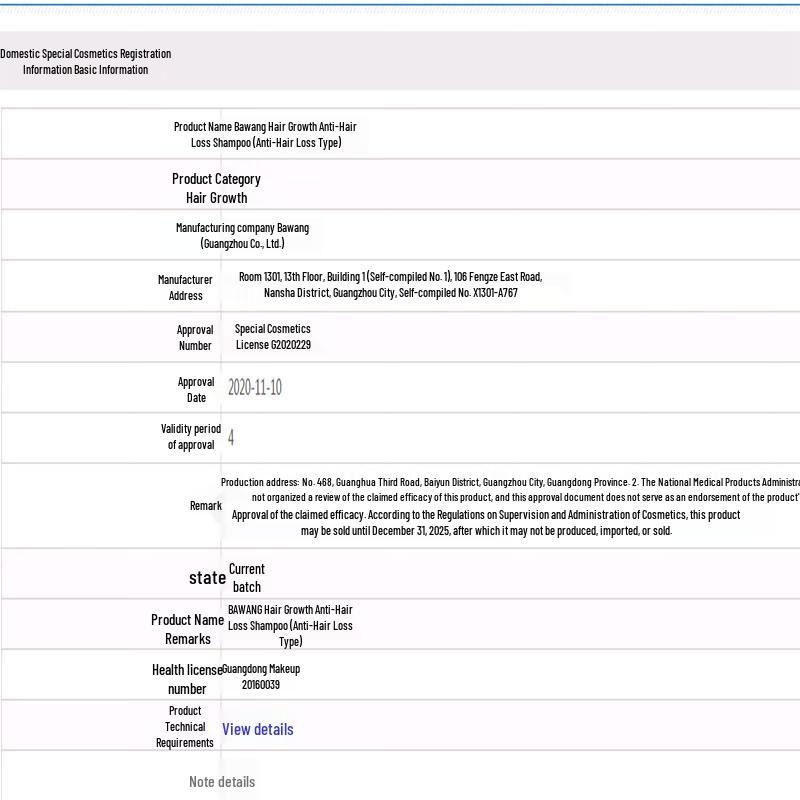800x800 pixels.
Task: Click Special Cosmetics License G2020229 value
Action: [x=273, y=337]
